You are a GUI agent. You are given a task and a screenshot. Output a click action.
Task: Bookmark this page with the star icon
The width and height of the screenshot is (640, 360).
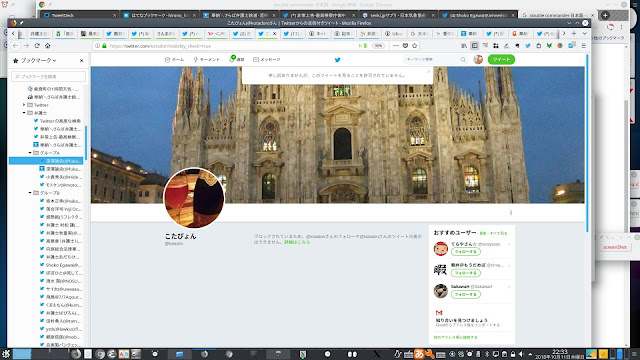[415, 46]
